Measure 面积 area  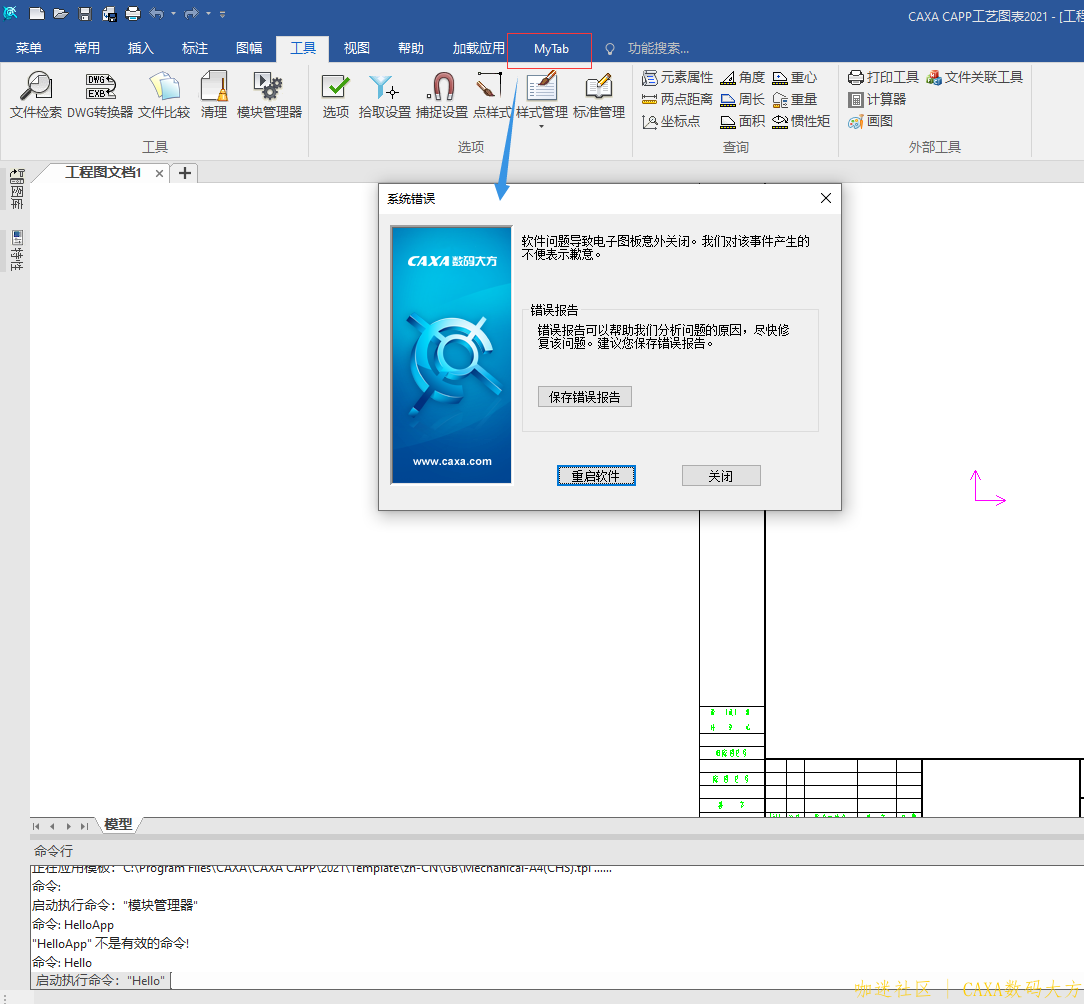[742, 122]
